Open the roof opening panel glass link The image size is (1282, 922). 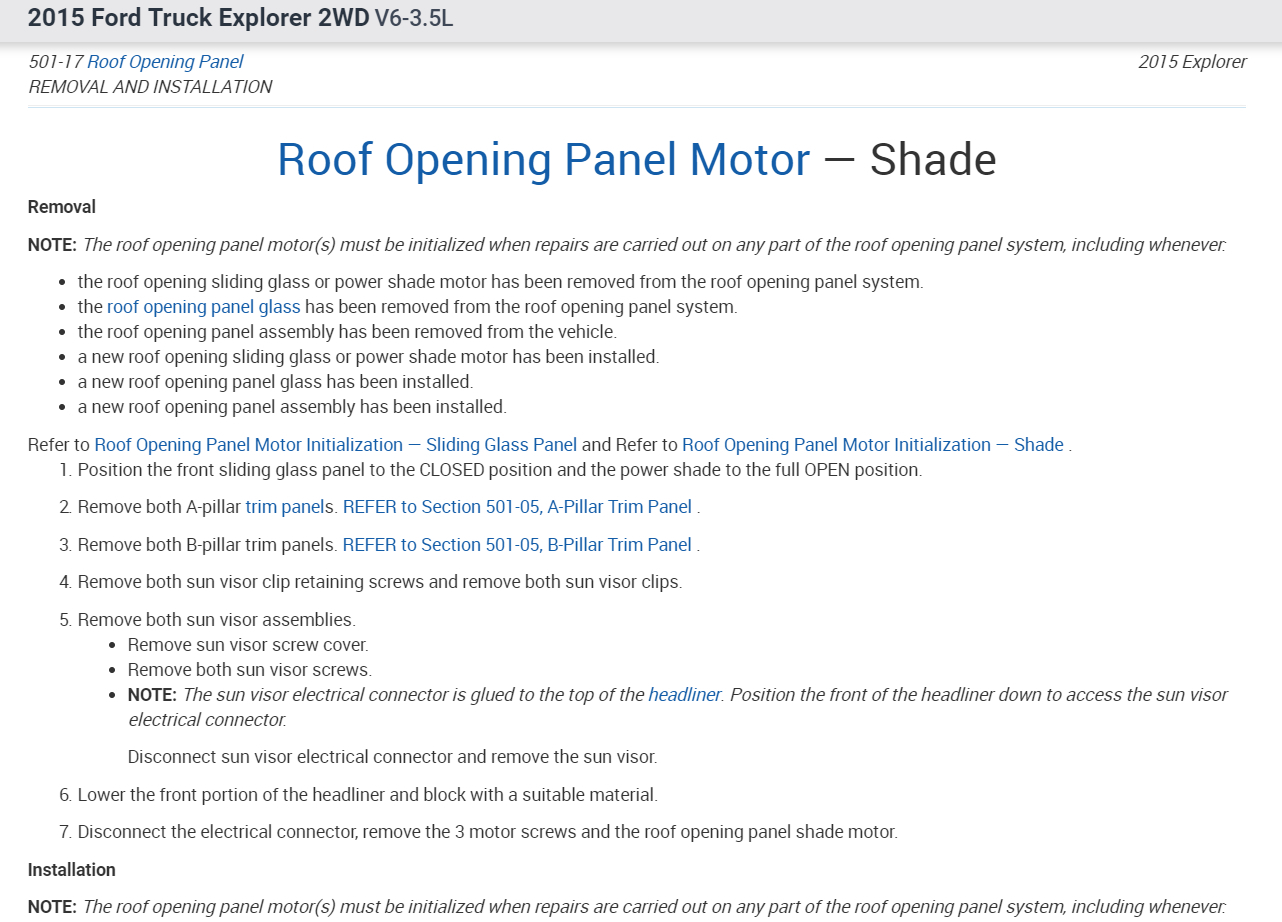(x=204, y=307)
